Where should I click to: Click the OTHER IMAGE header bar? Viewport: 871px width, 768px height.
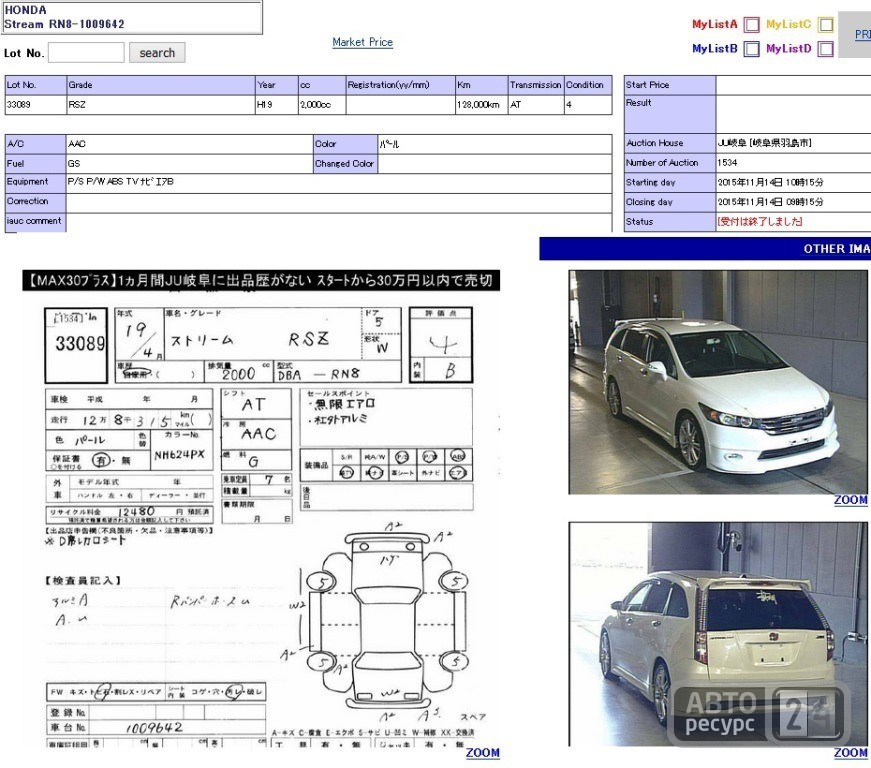tap(705, 249)
